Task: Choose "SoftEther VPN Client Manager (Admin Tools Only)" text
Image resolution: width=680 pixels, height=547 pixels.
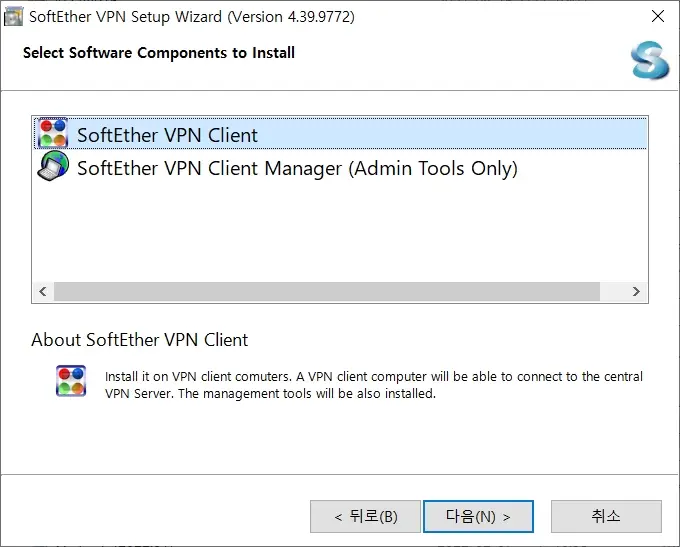Action: pos(298,168)
